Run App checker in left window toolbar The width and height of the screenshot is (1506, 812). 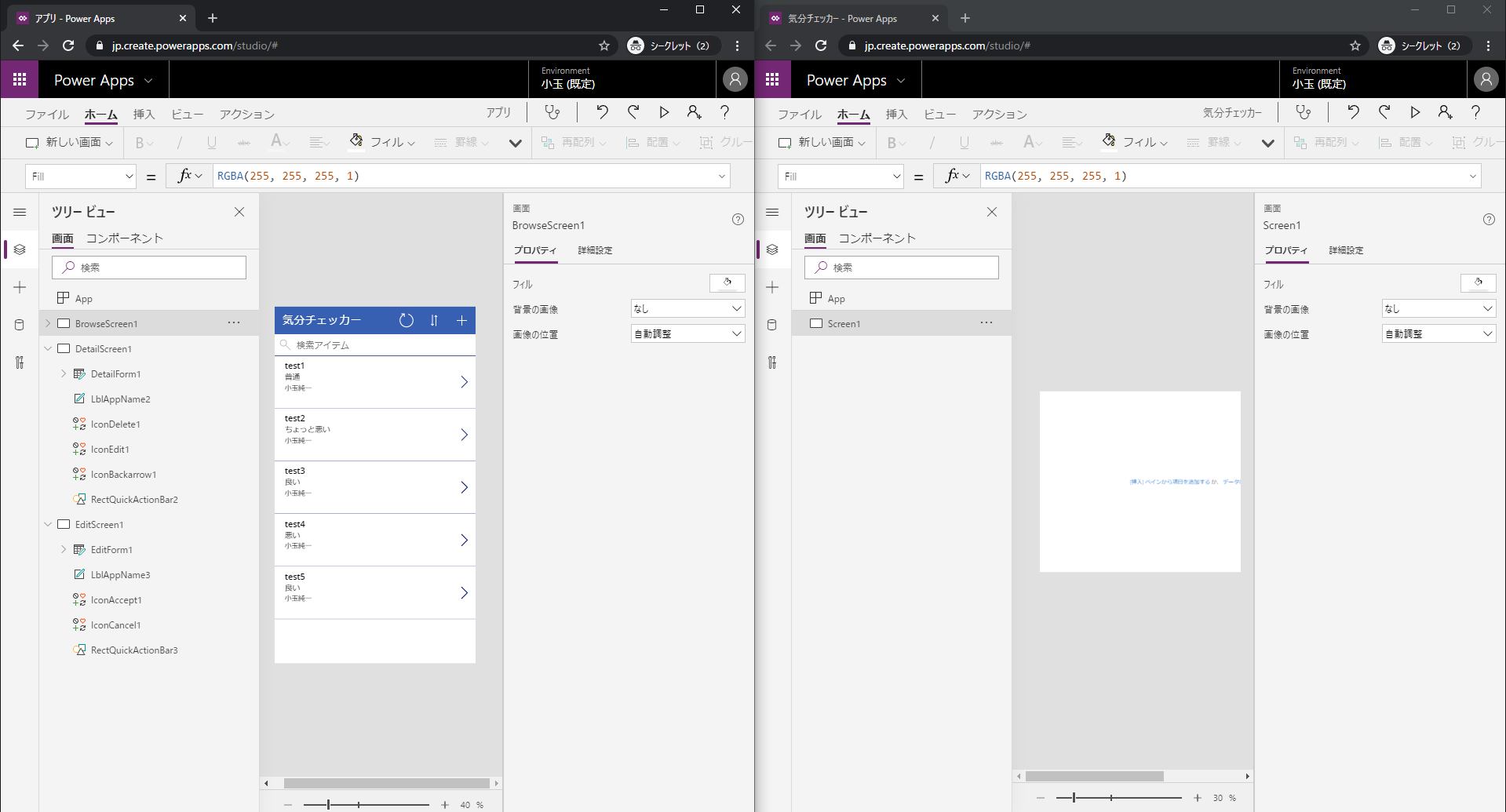coord(552,113)
